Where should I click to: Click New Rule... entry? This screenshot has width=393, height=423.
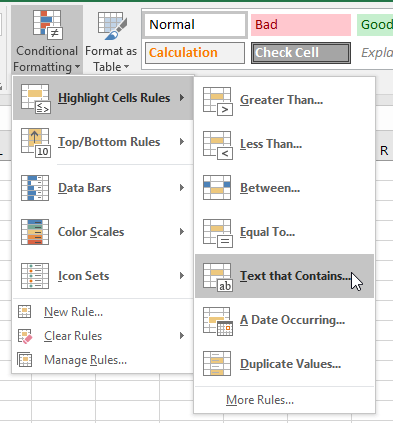(103, 312)
